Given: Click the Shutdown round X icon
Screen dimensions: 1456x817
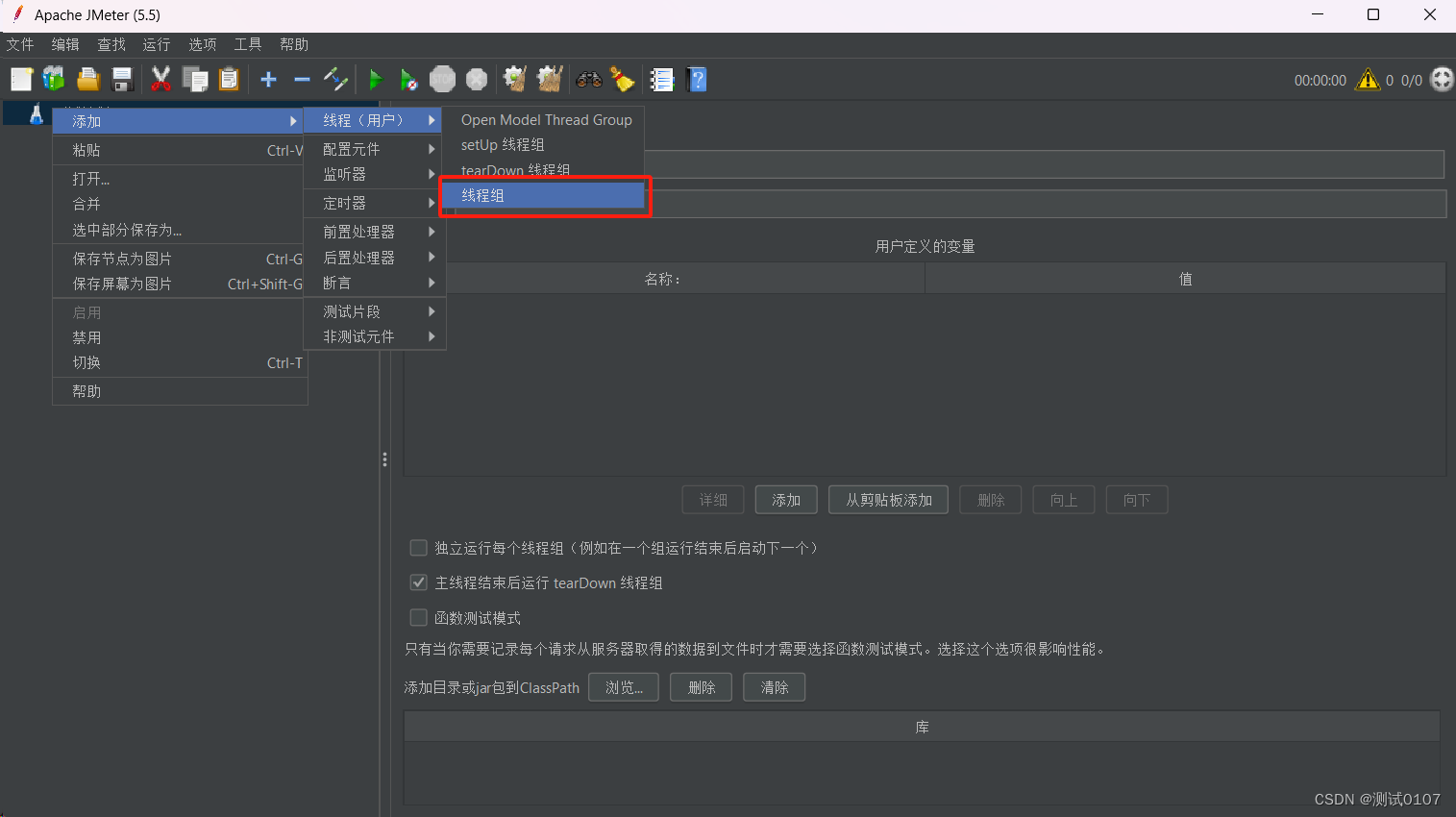Looking at the screenshot, I should (477, 80).
